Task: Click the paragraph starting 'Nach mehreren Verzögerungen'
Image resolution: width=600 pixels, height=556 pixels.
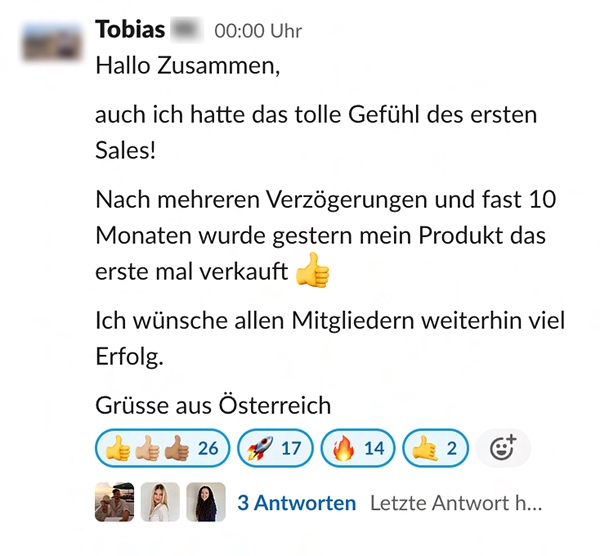Action: pos(326,235)
